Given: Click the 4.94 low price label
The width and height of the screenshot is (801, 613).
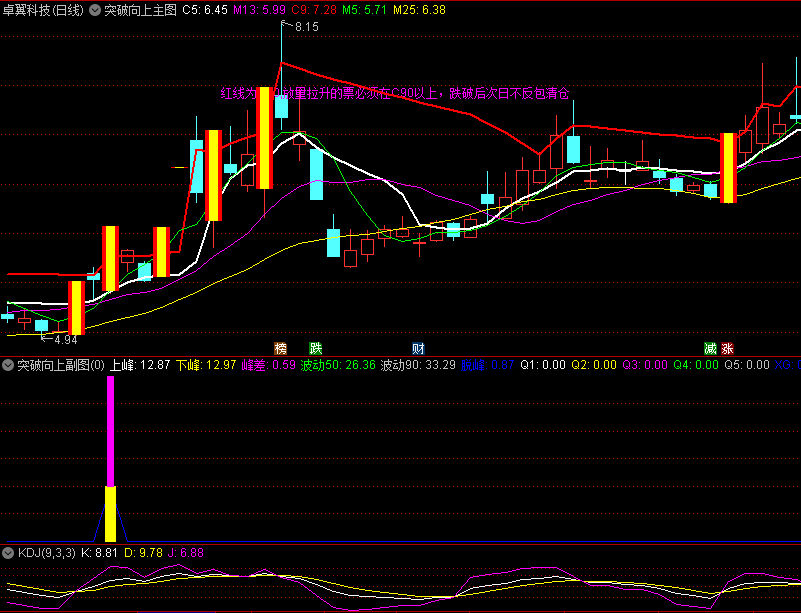Looking at the screenshot, I should (65, 340).
